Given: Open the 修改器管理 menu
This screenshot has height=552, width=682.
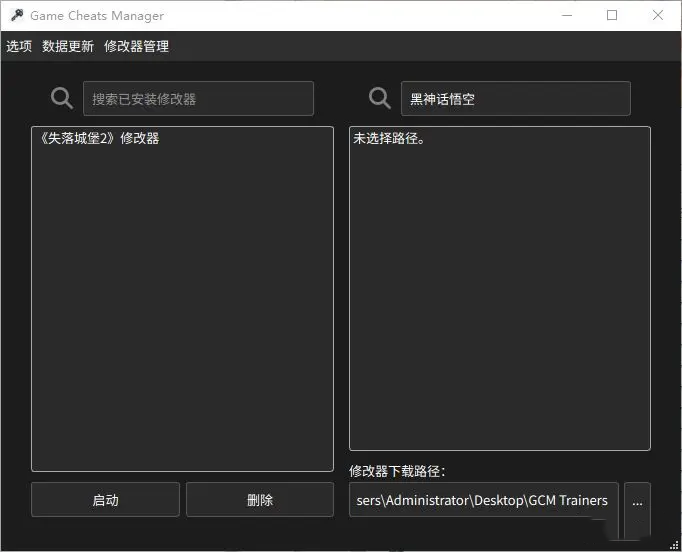Looking at the screenshot, I should [x=136, y=46].
